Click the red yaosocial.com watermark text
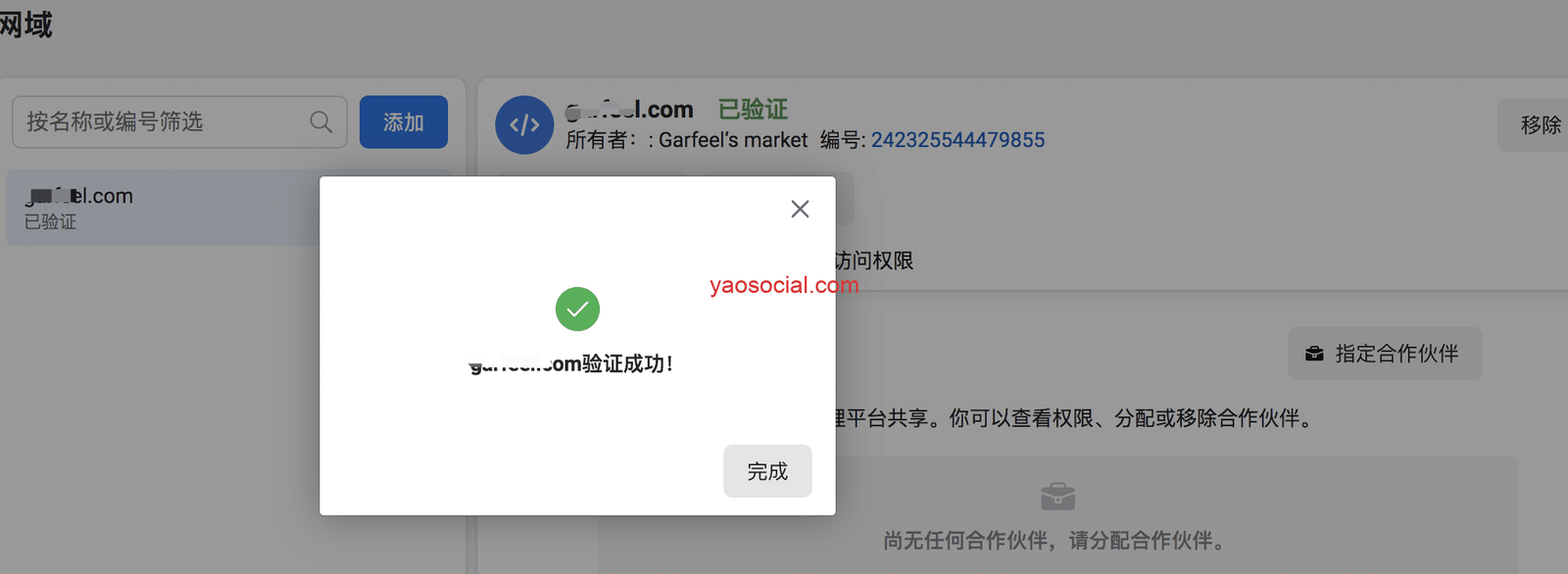This screenshot has width=1568, height=574. click(784, 285)
